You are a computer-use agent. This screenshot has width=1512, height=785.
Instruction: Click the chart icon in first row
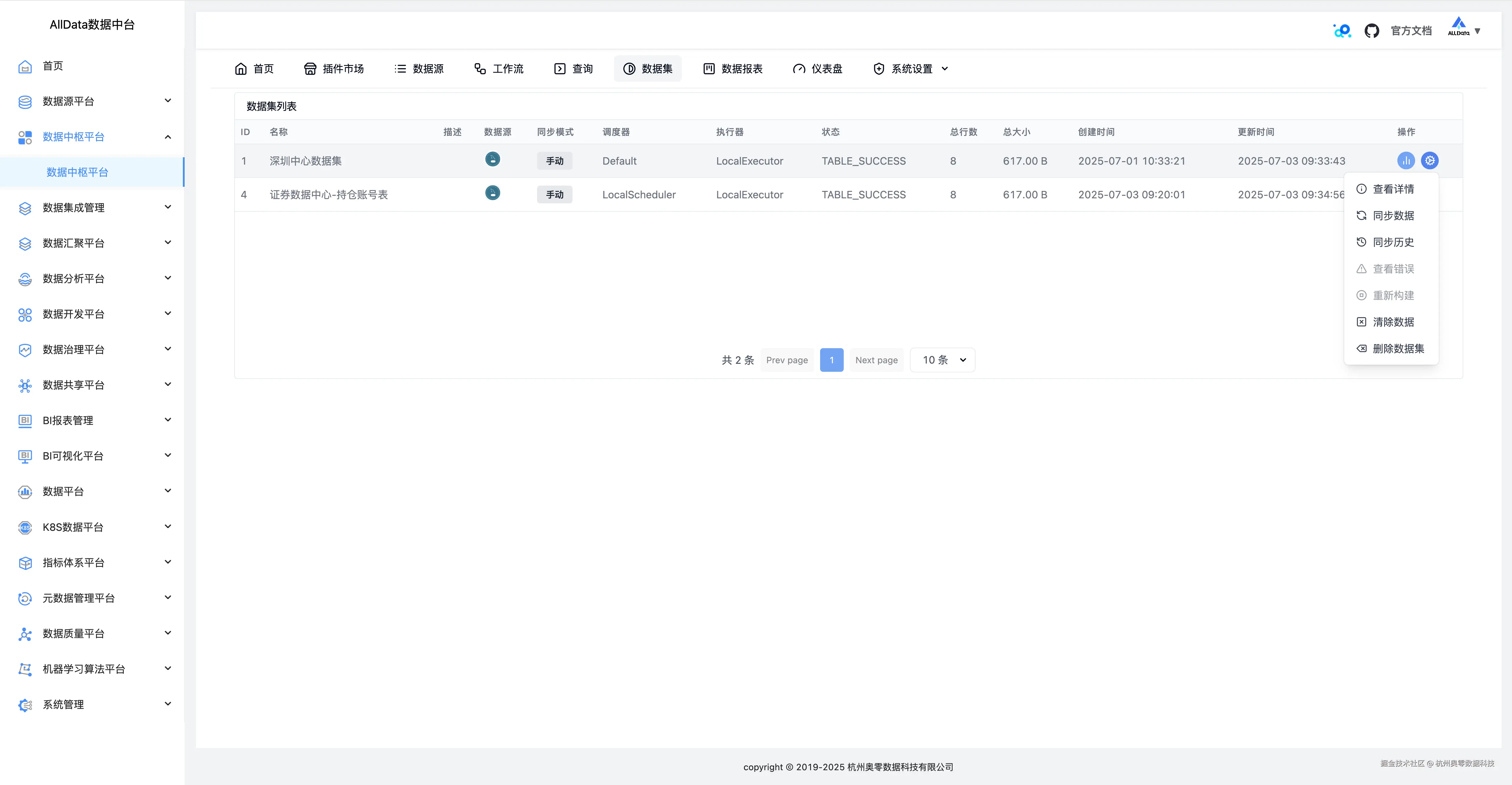1406,160
